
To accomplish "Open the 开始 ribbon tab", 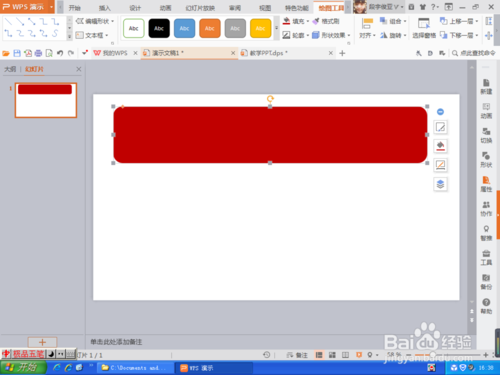I will 75,8.
